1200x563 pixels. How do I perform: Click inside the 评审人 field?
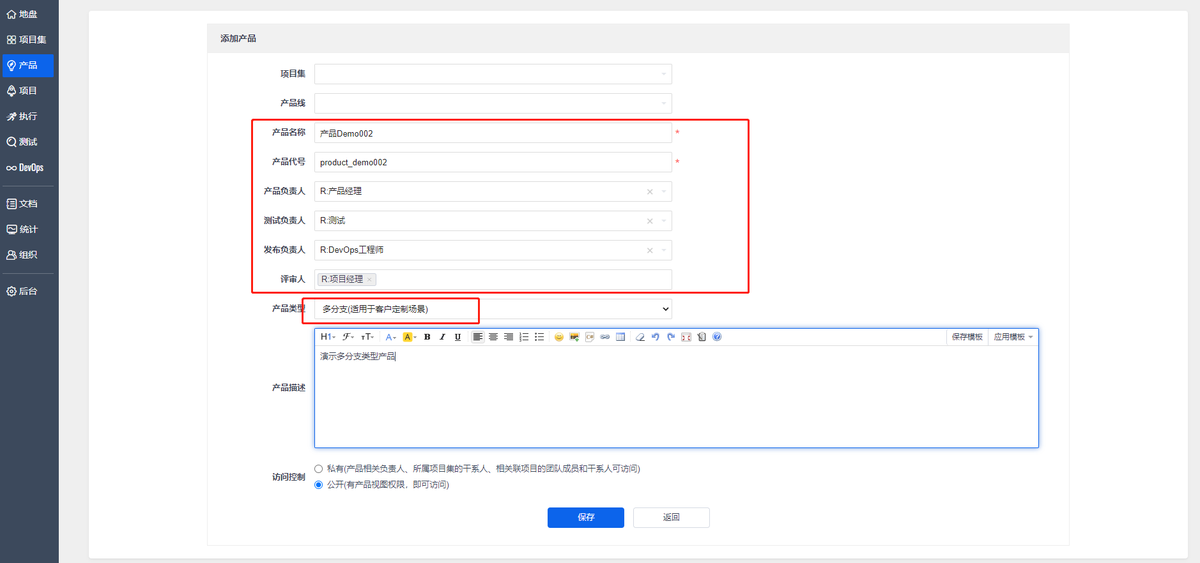click(x=493, y=279)
